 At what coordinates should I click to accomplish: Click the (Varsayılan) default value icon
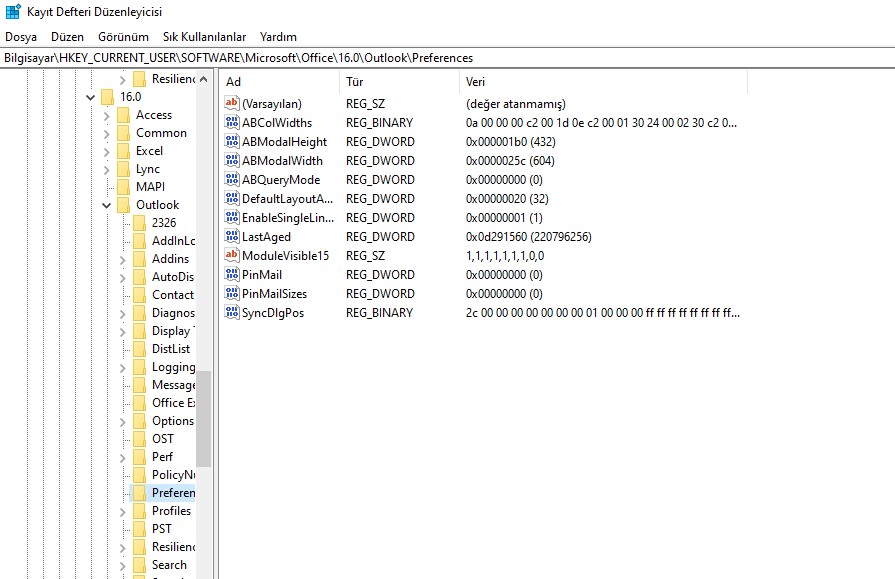232,104
